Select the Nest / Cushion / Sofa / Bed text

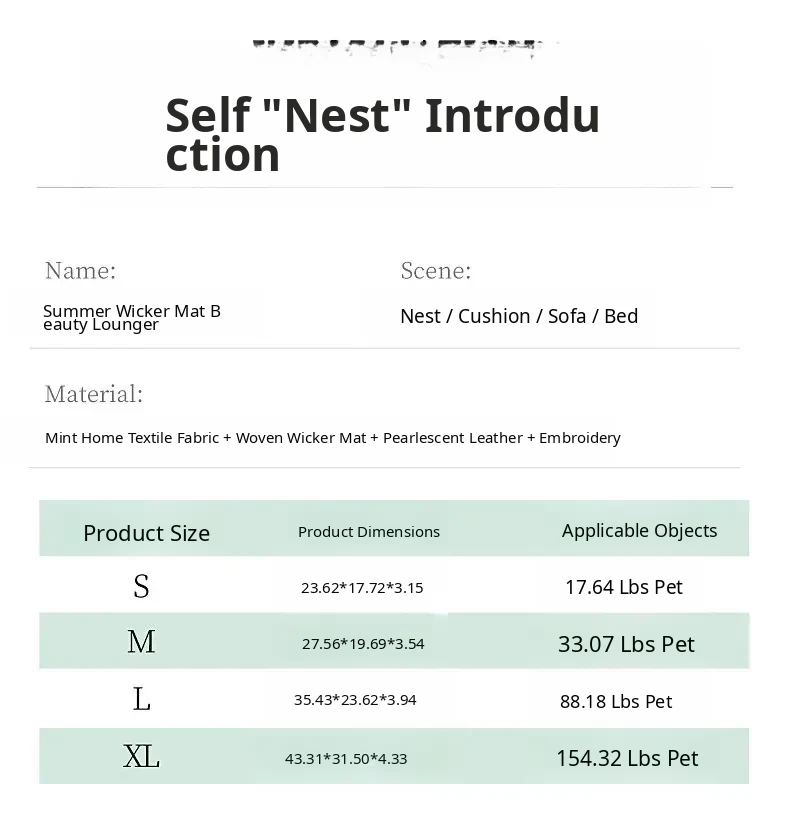(518, 316)
